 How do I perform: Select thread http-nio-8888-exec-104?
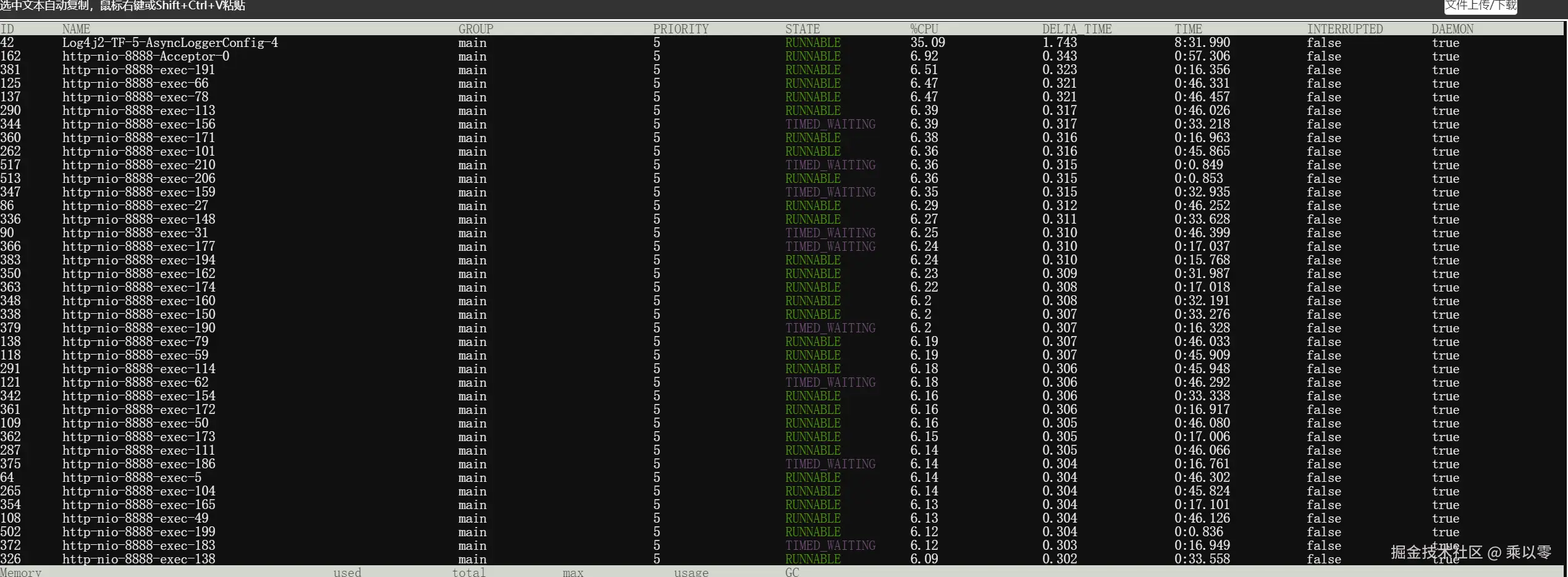[x=138, y=491]
